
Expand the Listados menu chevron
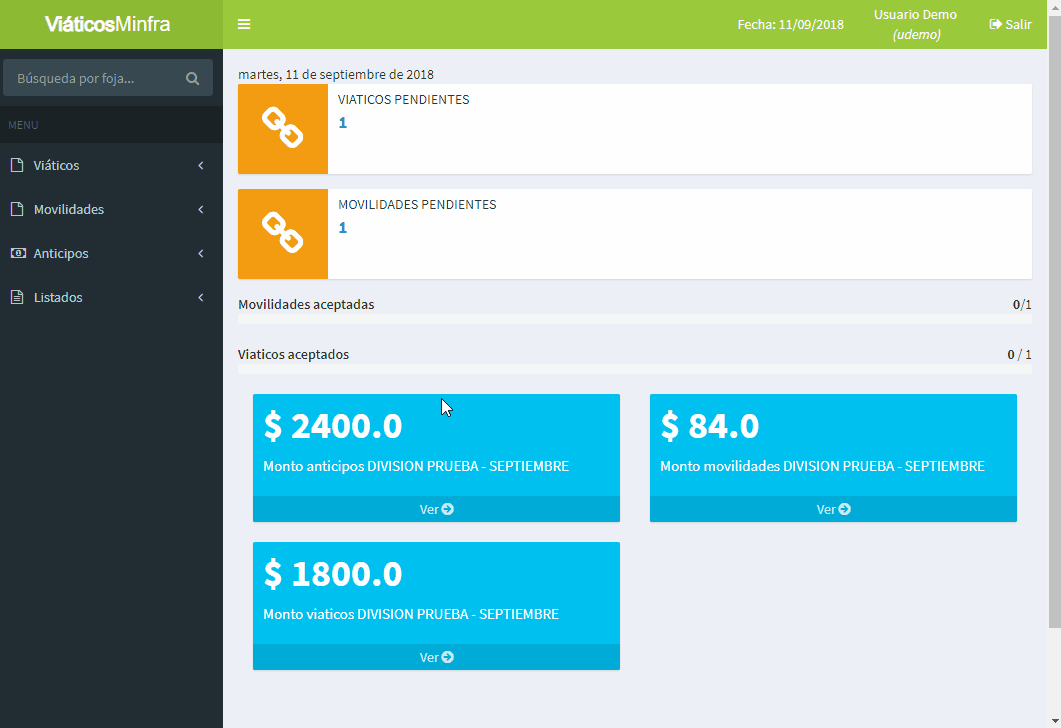(x=201, y=297)
